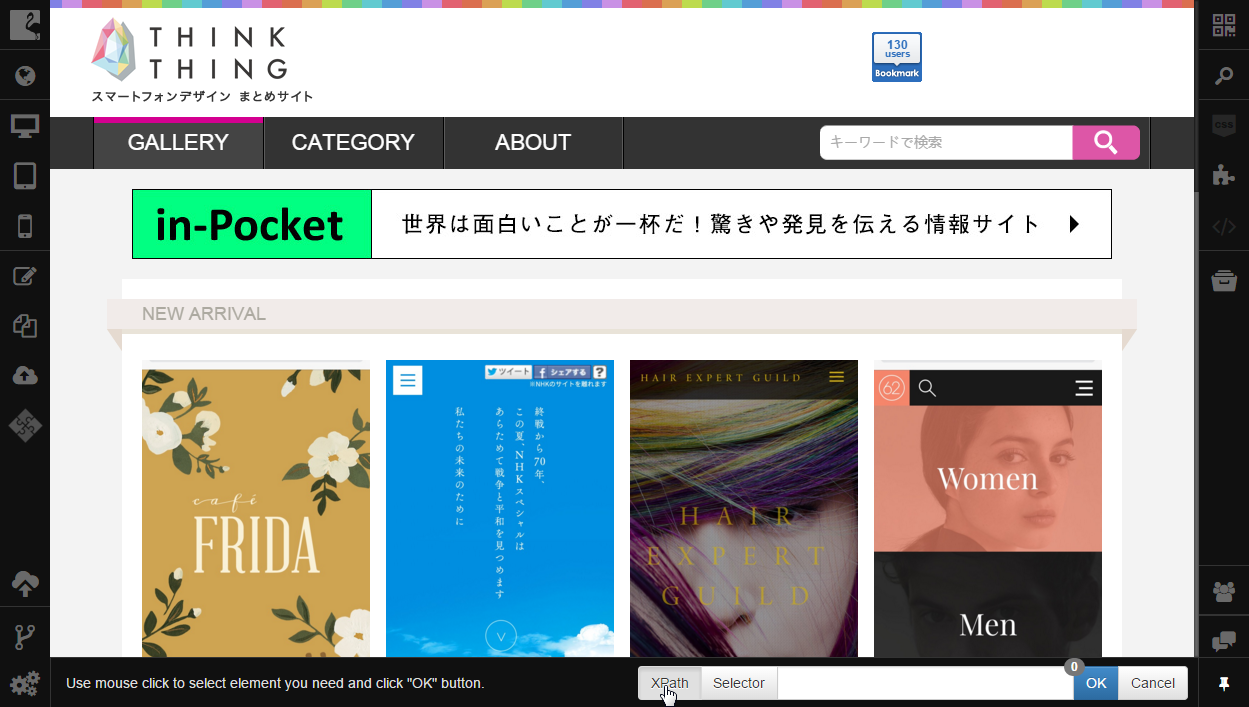Click the Cancel button
Screen dimensions: 1249x707
pyautogui.click(x=1153, y=683)
